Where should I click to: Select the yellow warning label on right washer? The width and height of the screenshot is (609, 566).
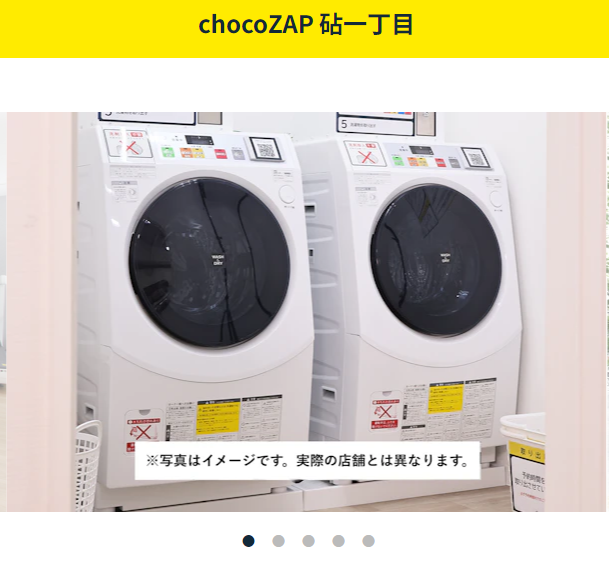click(x=446, y=397)
